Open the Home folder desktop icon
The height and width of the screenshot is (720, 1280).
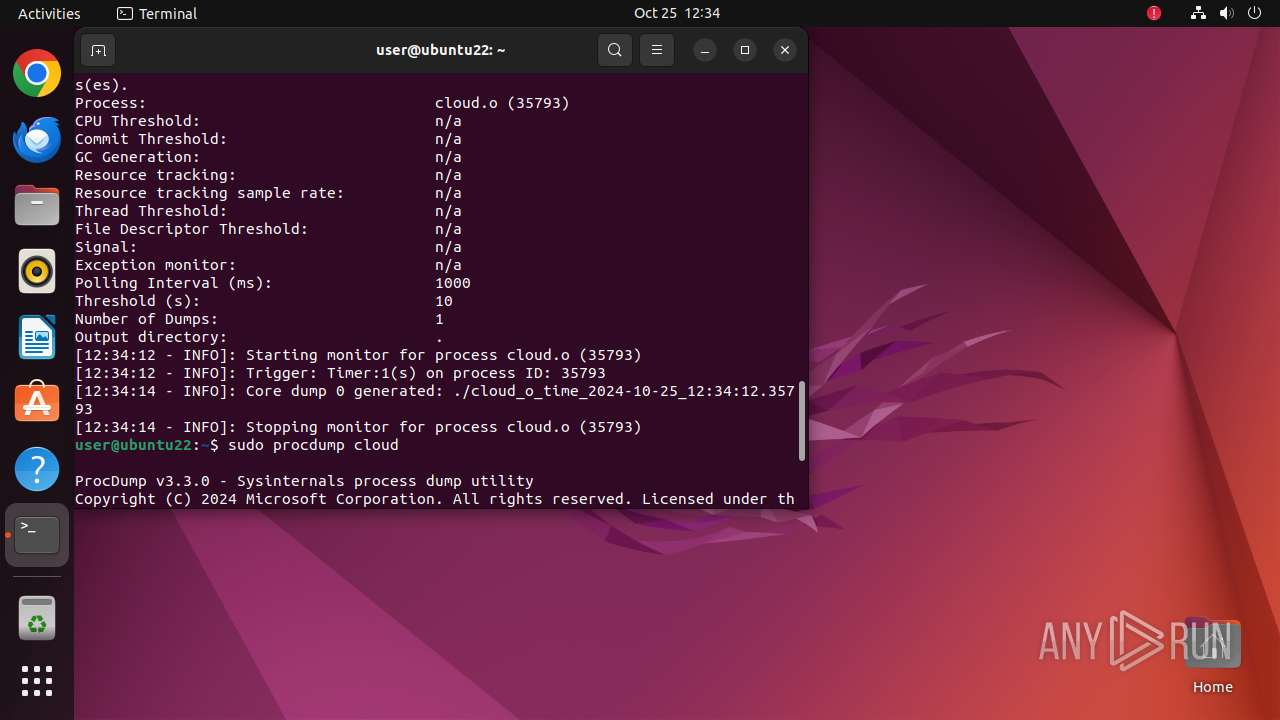[1212, 655]
